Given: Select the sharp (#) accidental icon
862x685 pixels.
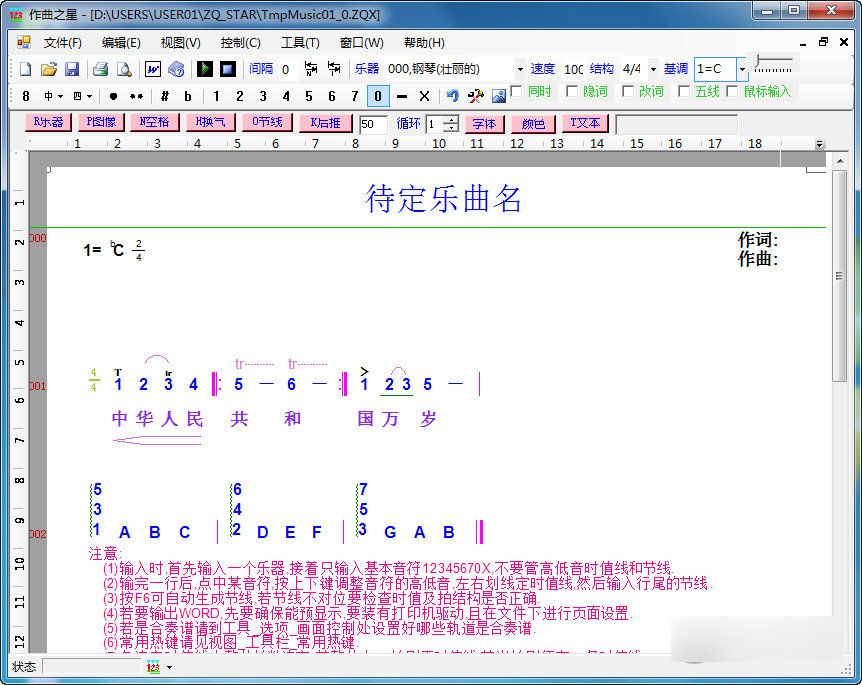Looking at the screenshot, I should tap(166, 97).
